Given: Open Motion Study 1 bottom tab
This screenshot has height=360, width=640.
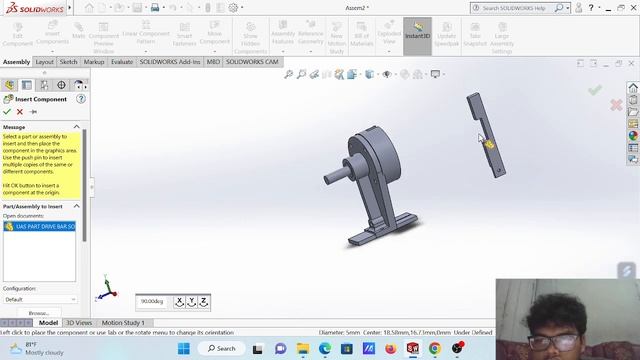Looking at the screenshot, I should (123, 322).
